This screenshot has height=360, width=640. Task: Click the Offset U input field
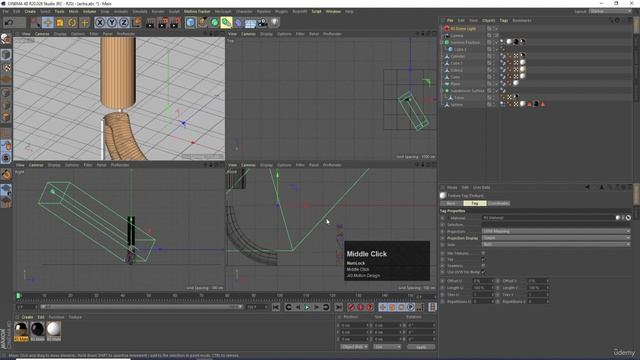pos(482,281)
